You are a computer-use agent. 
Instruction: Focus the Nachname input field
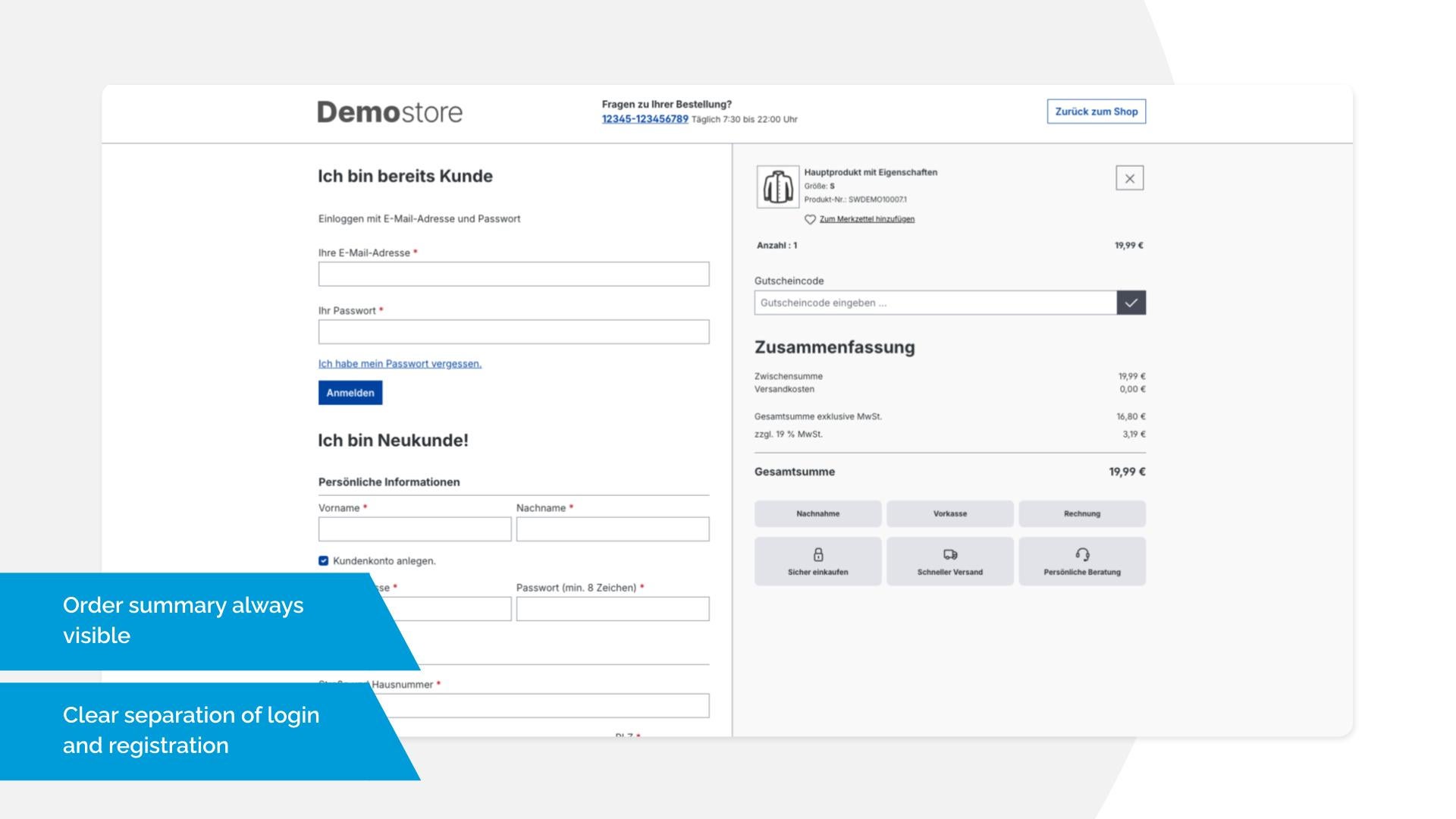tap(613, 529)
